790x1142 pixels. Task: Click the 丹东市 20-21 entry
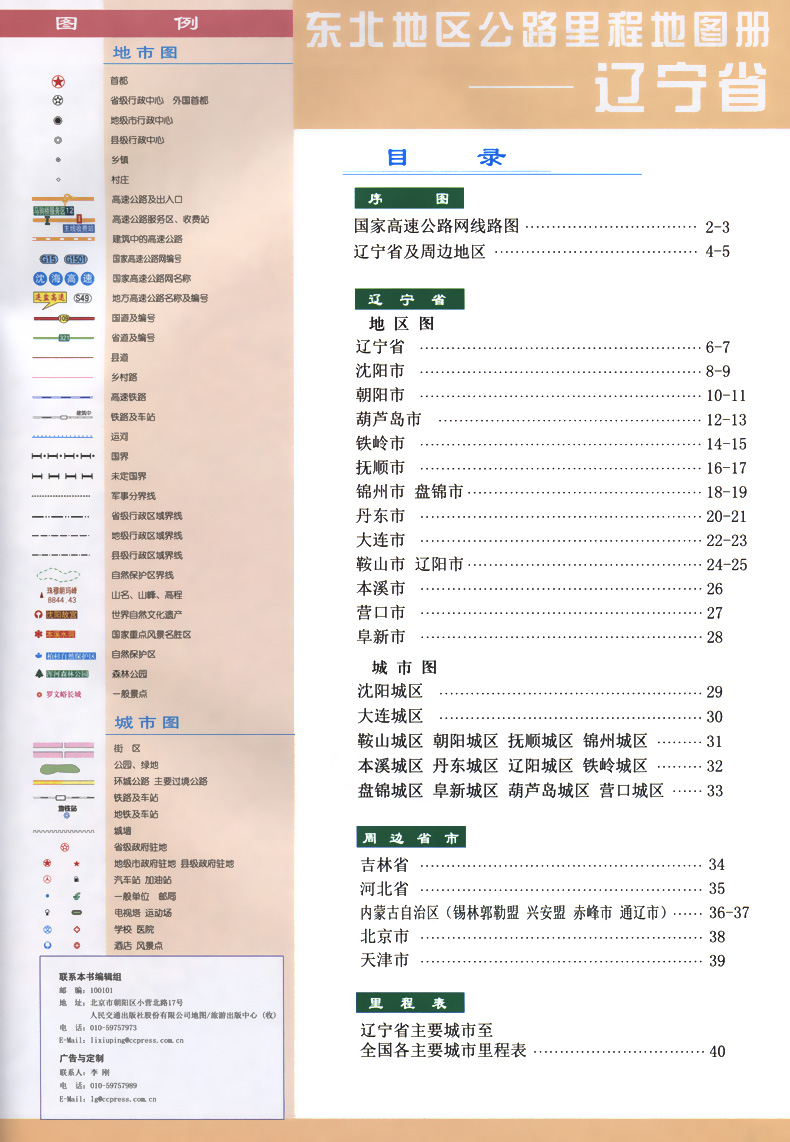551,516
